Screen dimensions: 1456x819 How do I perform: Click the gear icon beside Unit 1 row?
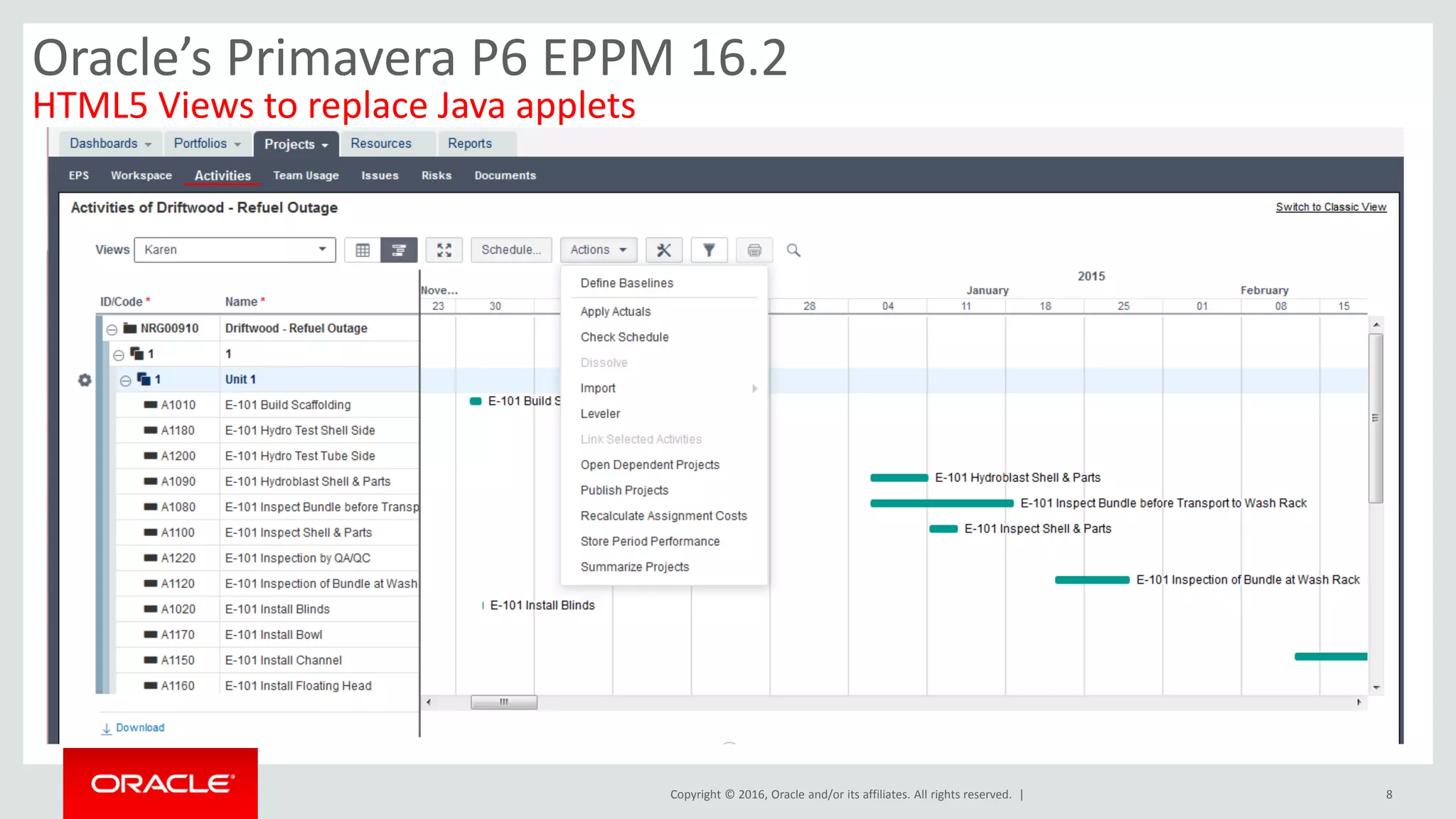click(x=85, y=380)
